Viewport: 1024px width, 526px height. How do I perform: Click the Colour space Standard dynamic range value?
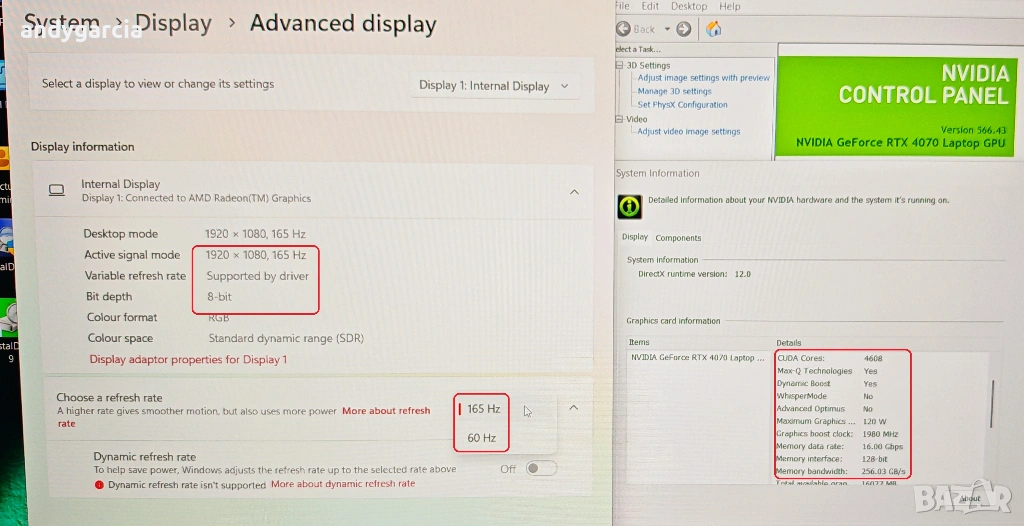(286, 338)
